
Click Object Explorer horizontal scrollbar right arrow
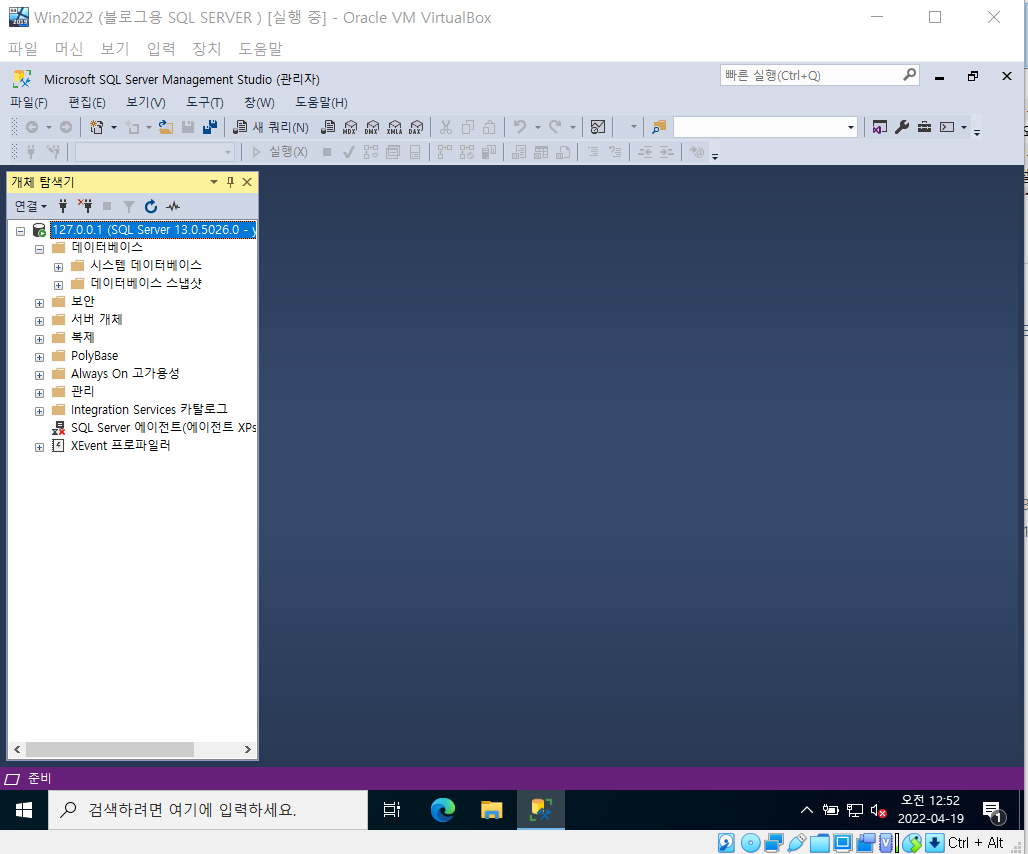coord(247,749)
